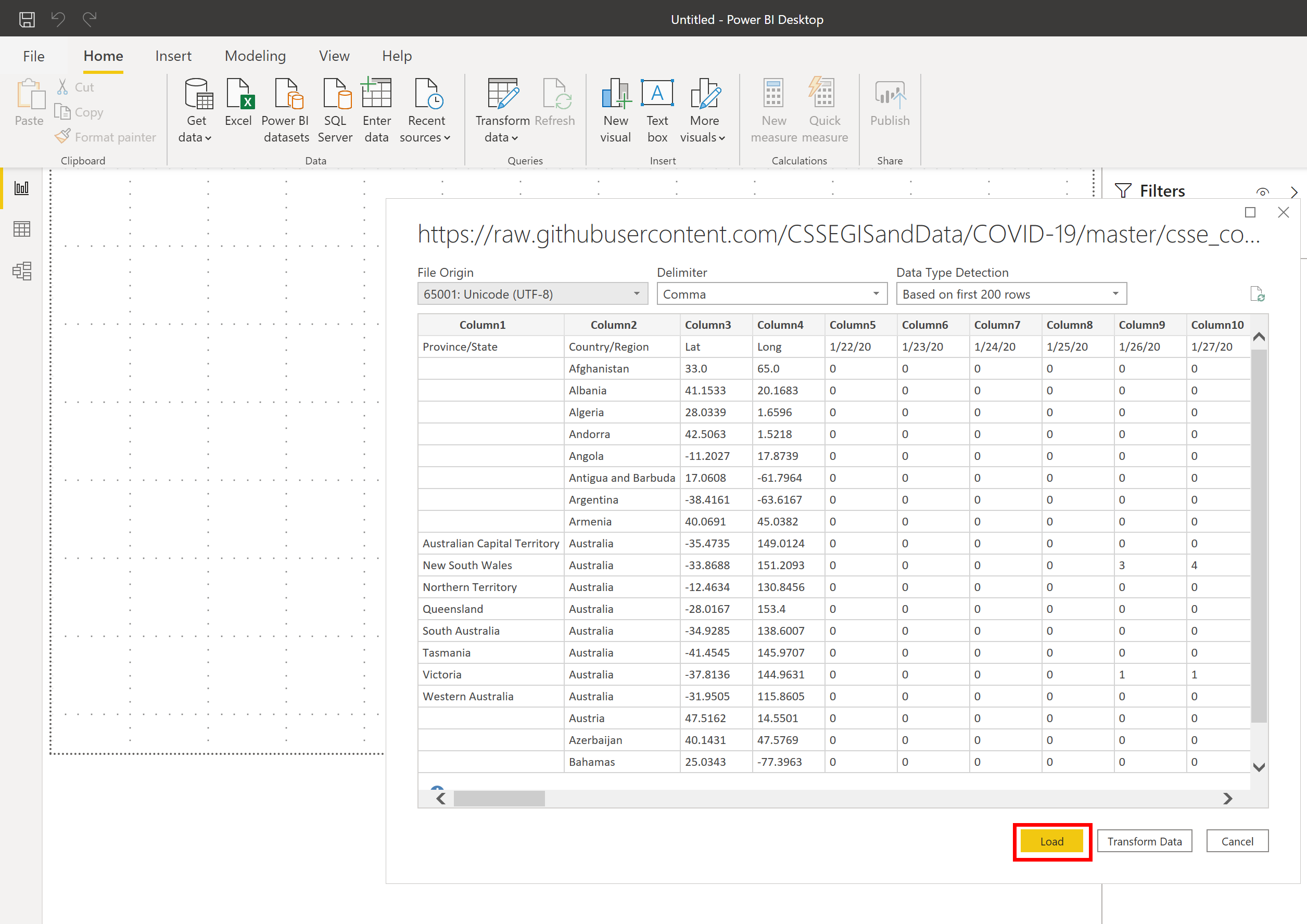Switch to the Insert tab

pyautogui.click(x=173, y=56)
